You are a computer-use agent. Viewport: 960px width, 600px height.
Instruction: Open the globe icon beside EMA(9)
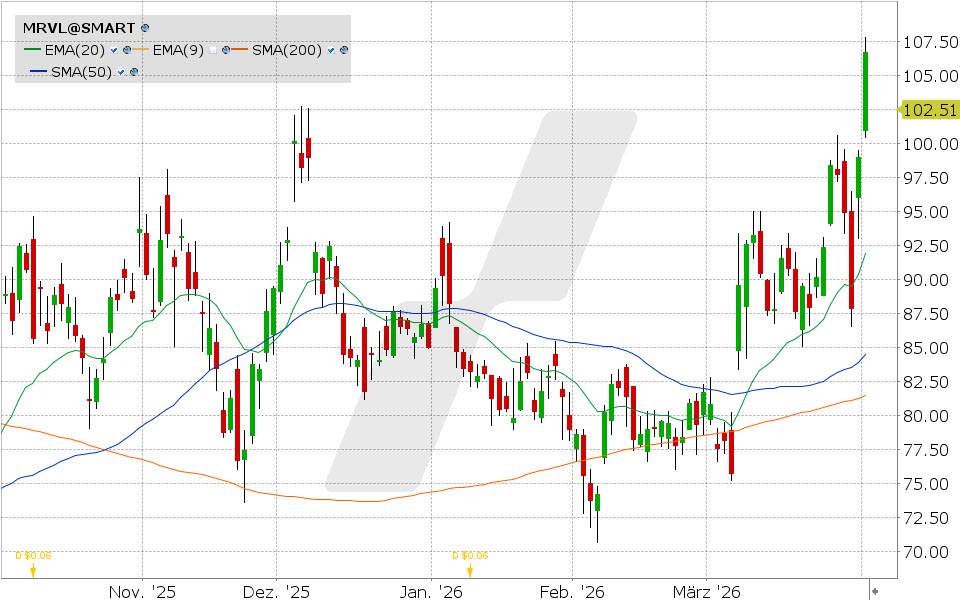[226, 50]
